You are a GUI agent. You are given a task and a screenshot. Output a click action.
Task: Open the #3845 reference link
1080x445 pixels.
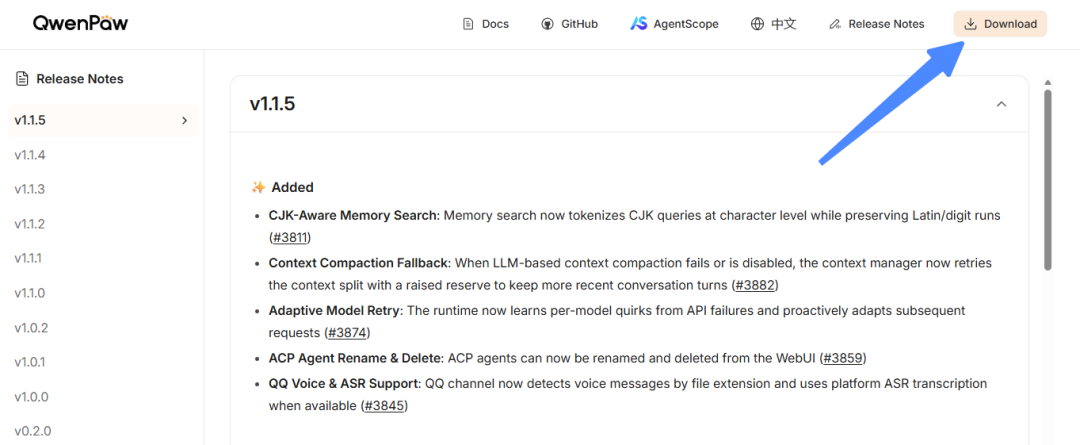coord(385,406)
